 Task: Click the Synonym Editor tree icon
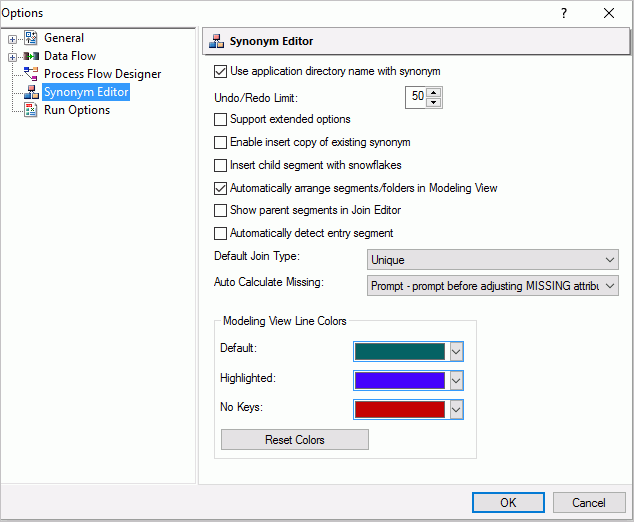coord(31,92)
